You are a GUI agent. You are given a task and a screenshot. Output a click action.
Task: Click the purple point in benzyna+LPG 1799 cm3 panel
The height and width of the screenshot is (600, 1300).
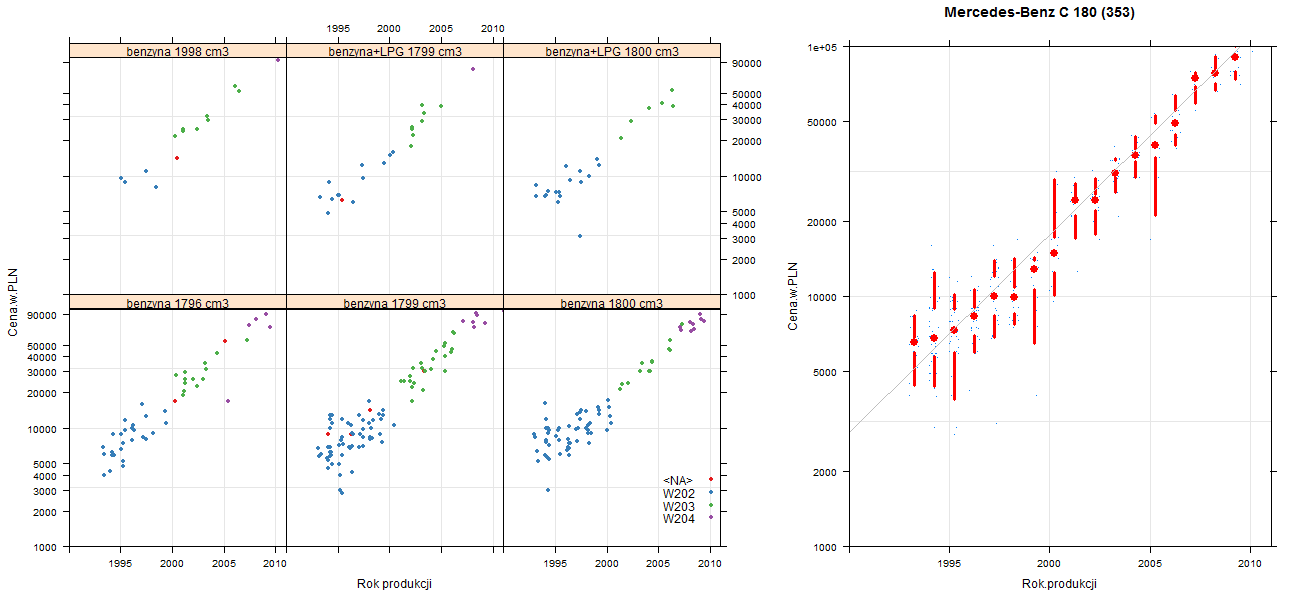472,69
